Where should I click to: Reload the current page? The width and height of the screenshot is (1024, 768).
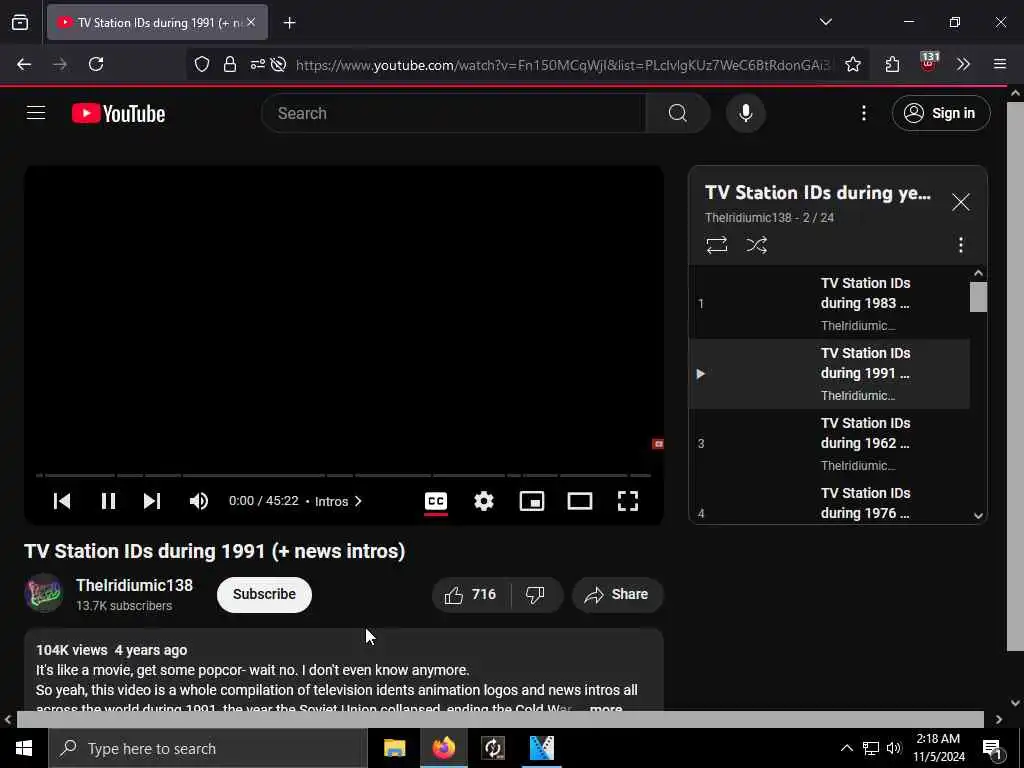[96, 64]
